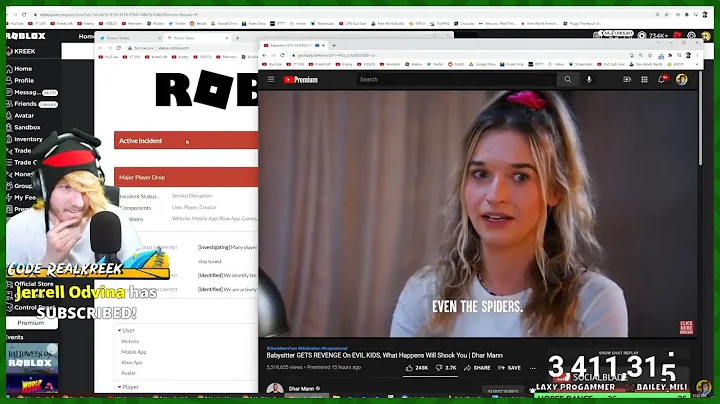Click Avatar under User section on status page
Screen dimensions: 720x404
click(129, 373)
